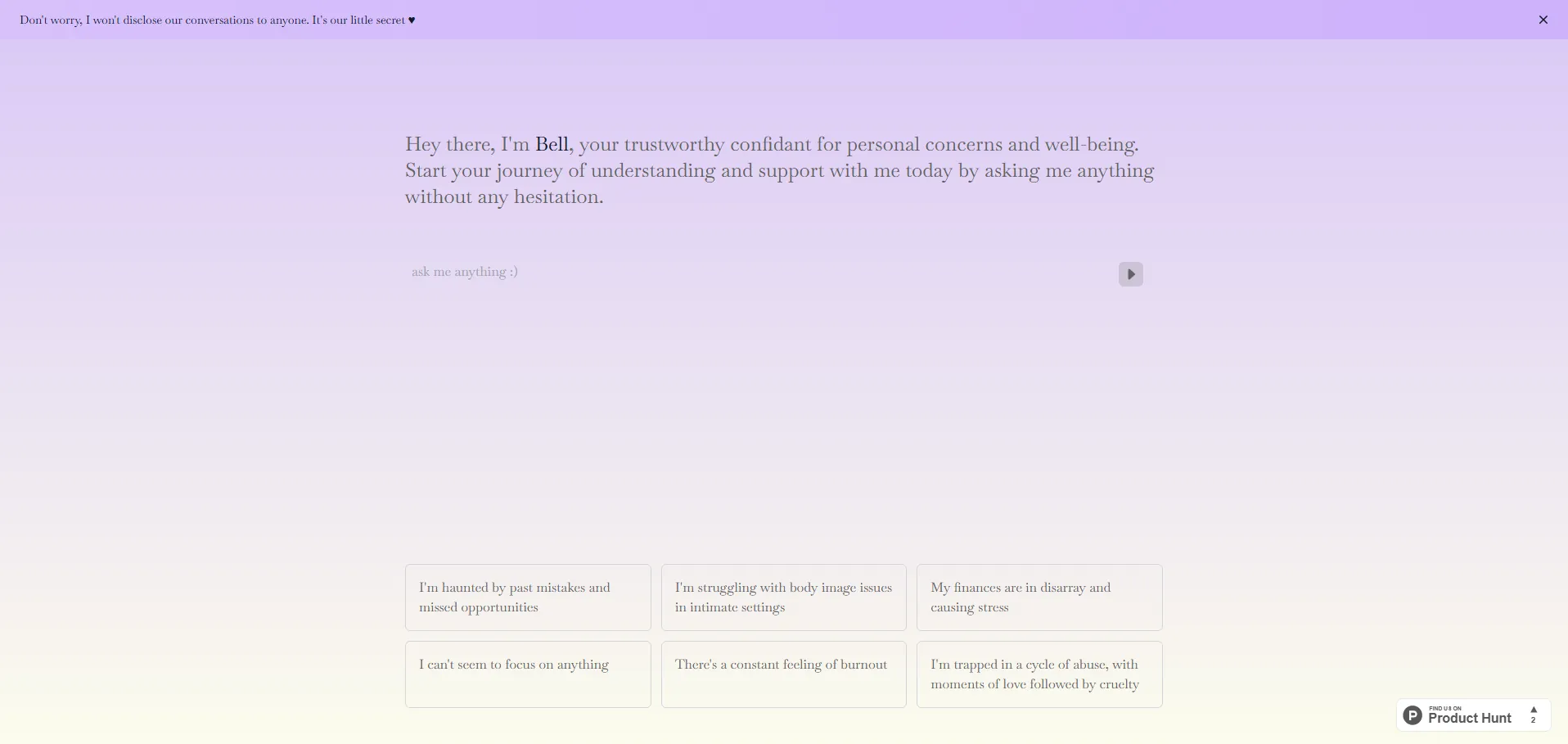Click the "FIND US ON" badge label
The width and height of the screenshot is (1568, 744).
(x=1445, y=708)
